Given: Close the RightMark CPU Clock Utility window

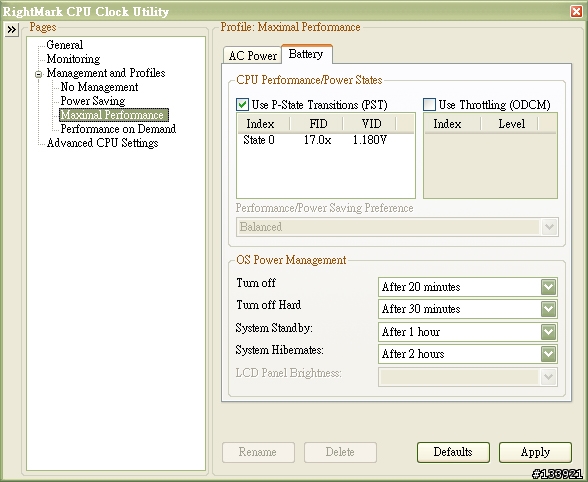Looking at the screenshot, I should tap(577, 12).
